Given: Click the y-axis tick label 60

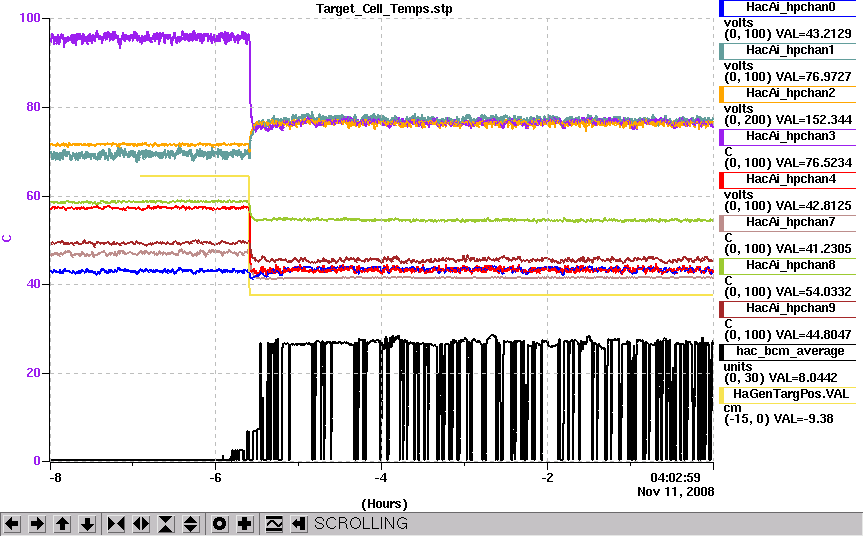Looking at the screenshot, I should [34, 196].
